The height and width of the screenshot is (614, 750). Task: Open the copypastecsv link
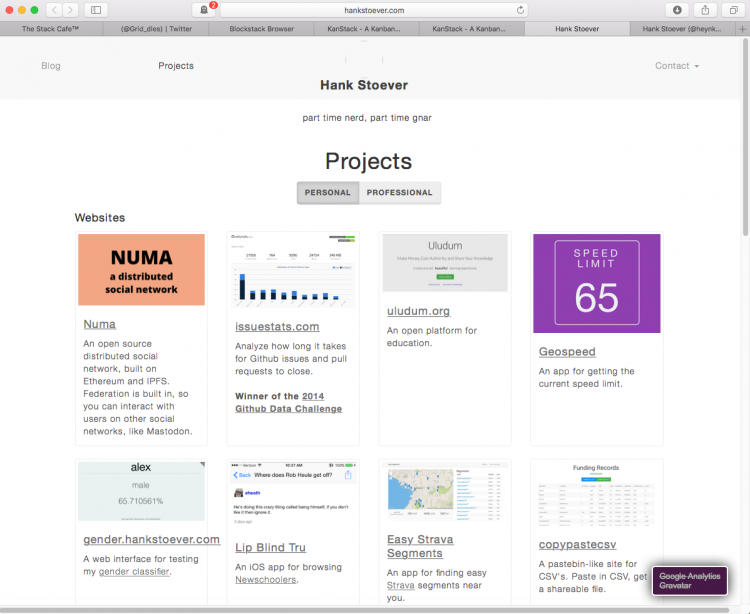[577, 545]
